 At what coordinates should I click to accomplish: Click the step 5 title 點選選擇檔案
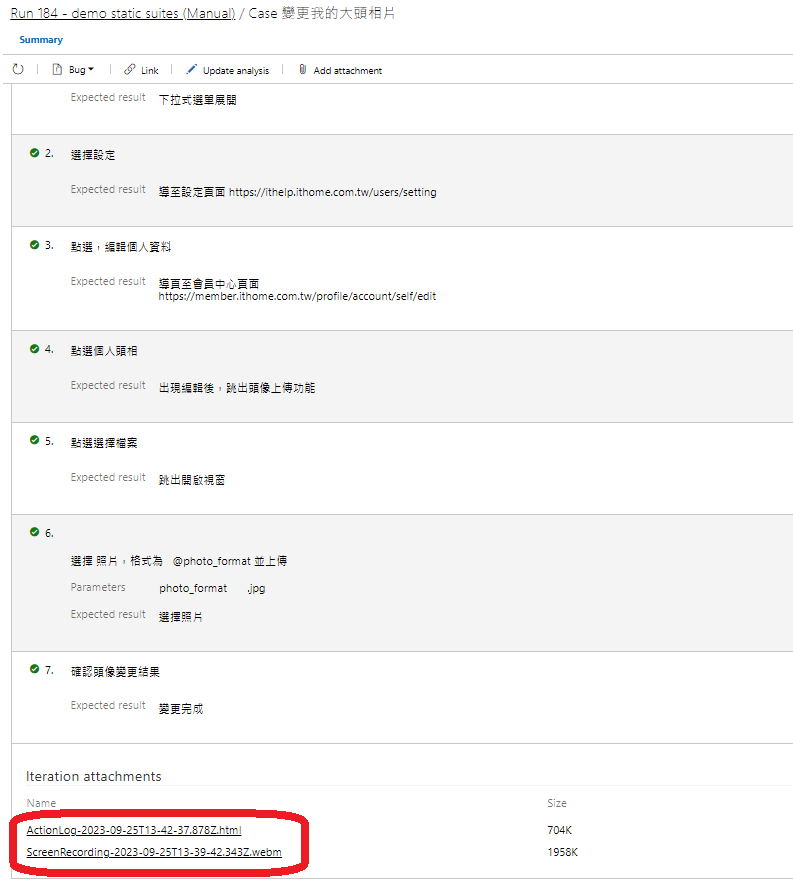pos(104,443)
